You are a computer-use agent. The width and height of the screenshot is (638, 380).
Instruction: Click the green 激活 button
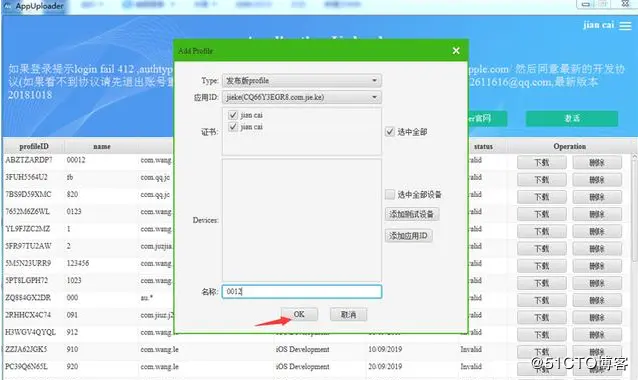click(x=572, y=118)
